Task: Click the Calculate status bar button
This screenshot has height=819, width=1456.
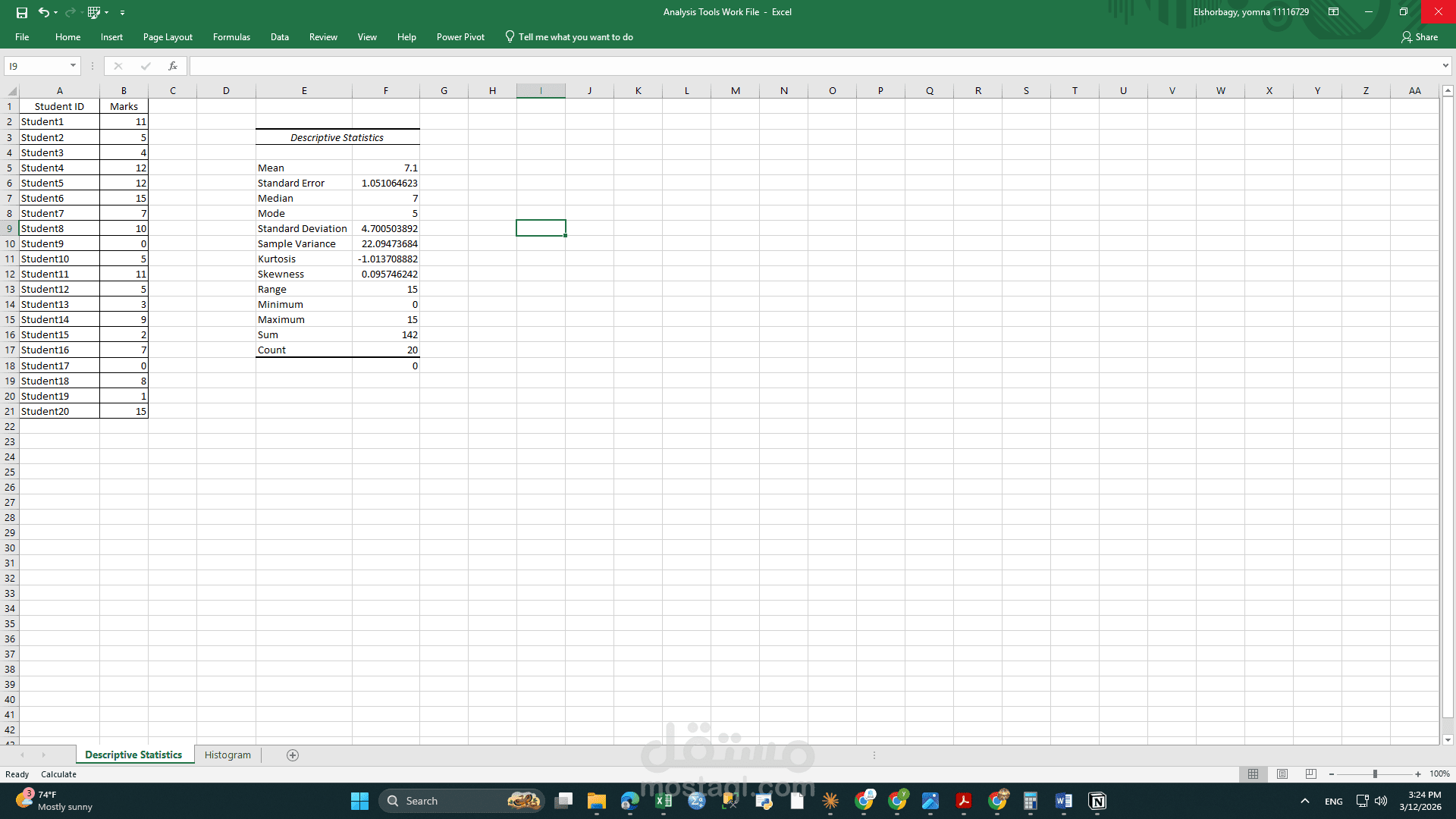Action: tap(58, 774)
